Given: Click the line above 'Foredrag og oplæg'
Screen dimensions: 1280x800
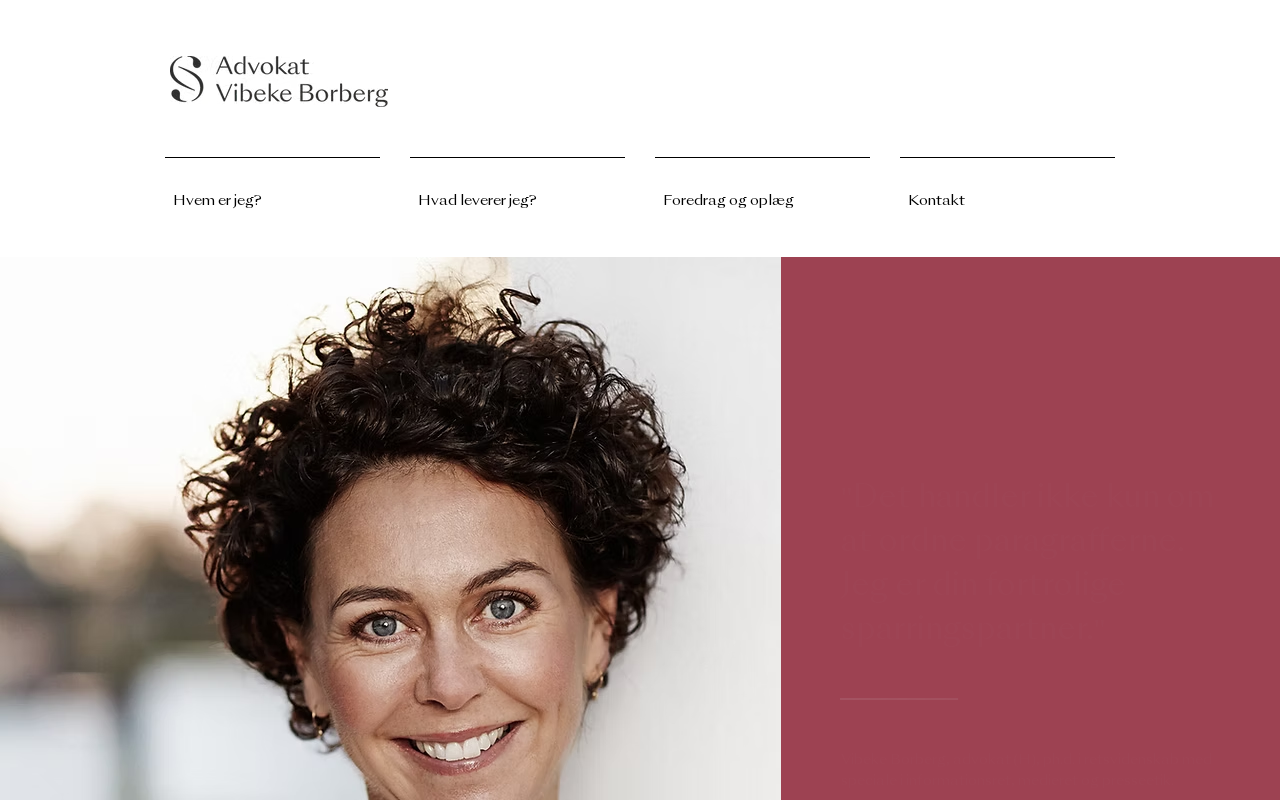Looking at the screenshot, I should pyautogui.click(x=762, y=157).
